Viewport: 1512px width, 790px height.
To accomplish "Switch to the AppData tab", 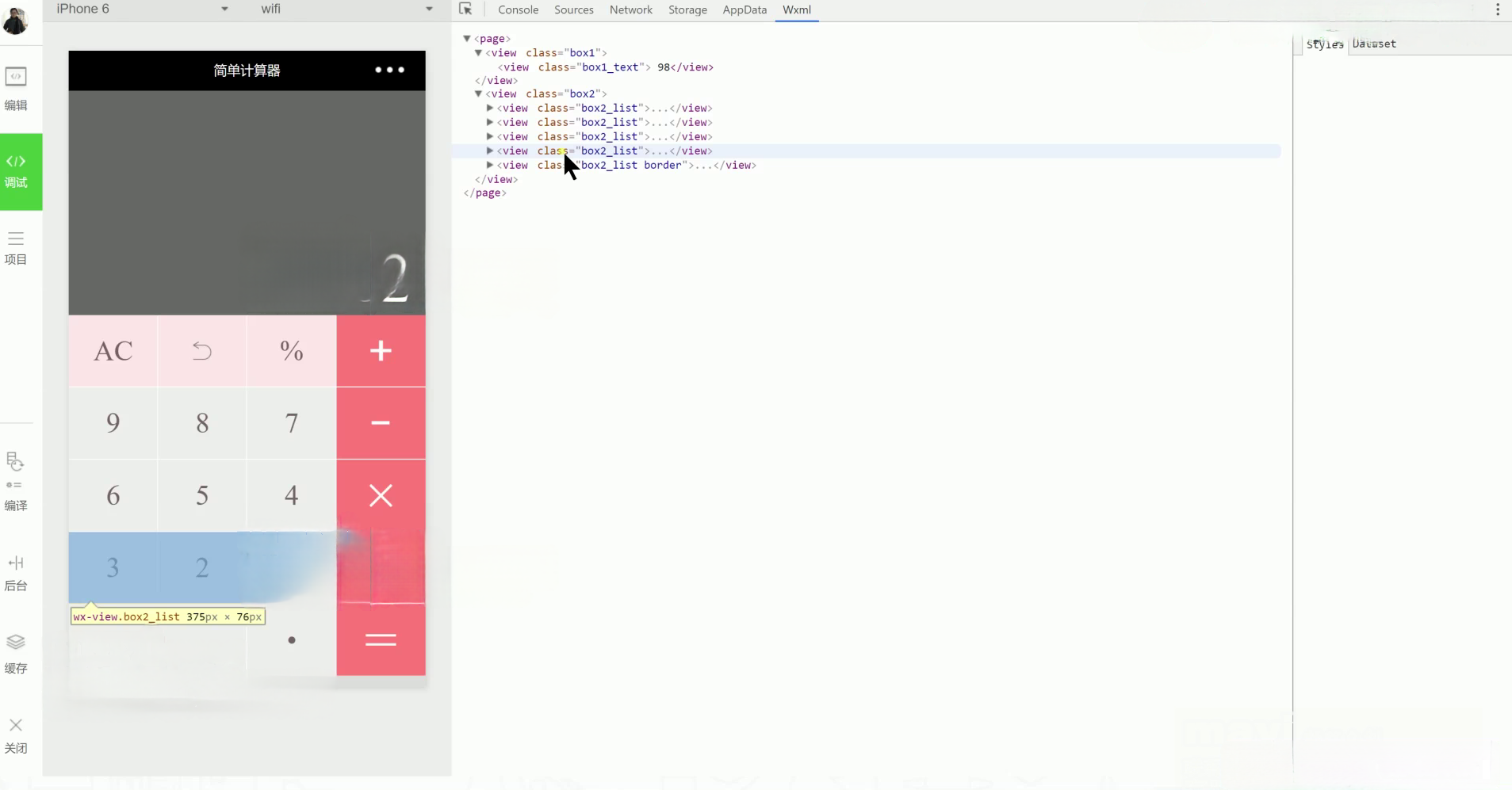I will pos(745,10).
